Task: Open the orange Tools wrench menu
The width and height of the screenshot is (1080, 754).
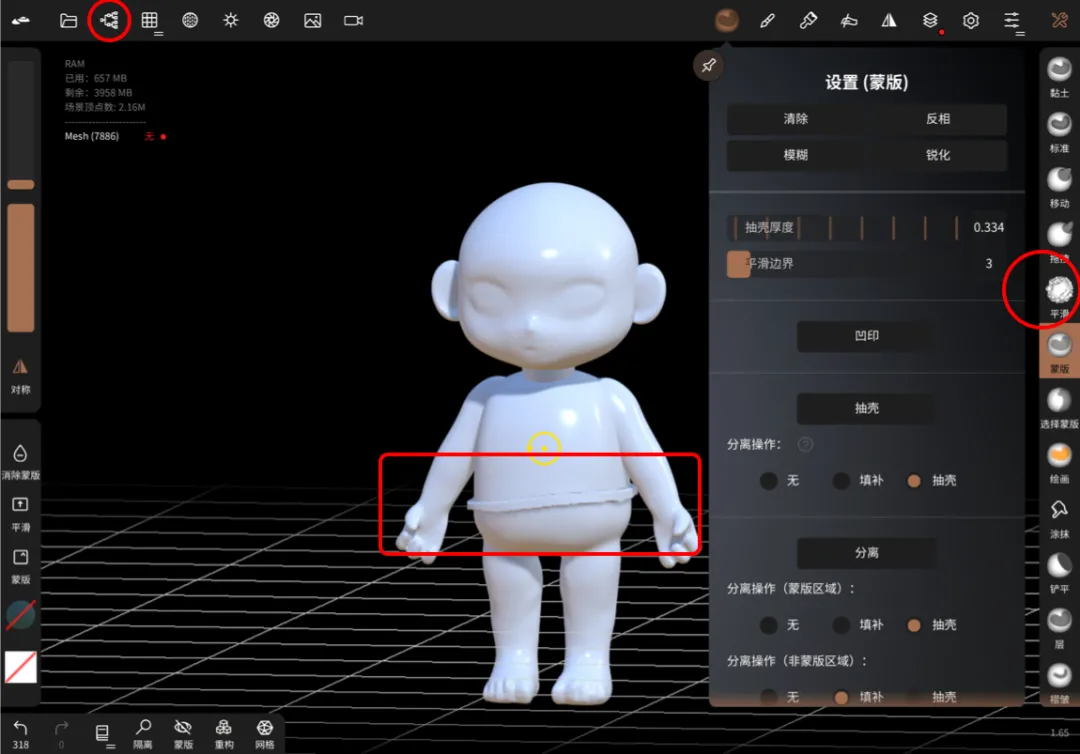Action: [1059, 21]
